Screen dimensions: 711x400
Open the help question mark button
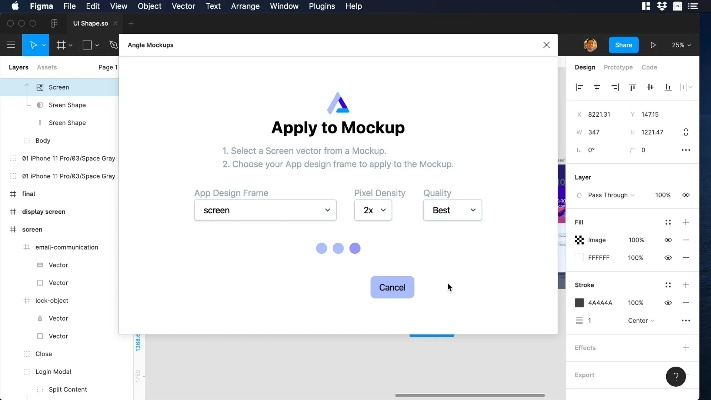676,376
